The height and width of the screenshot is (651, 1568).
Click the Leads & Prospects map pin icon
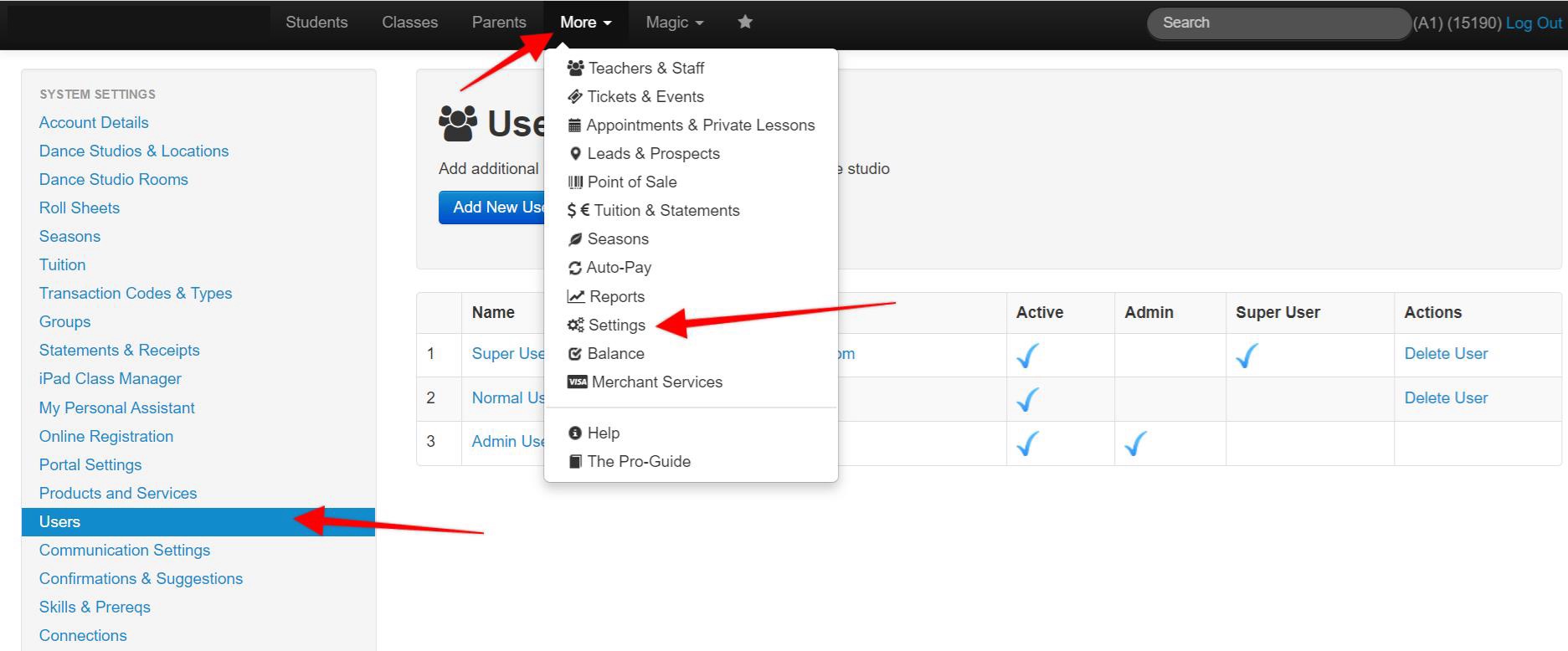(575, 154)
